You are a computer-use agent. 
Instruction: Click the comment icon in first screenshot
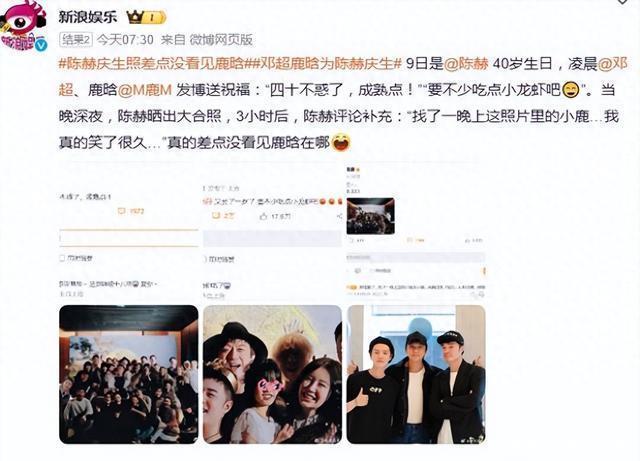pos(121,211)
